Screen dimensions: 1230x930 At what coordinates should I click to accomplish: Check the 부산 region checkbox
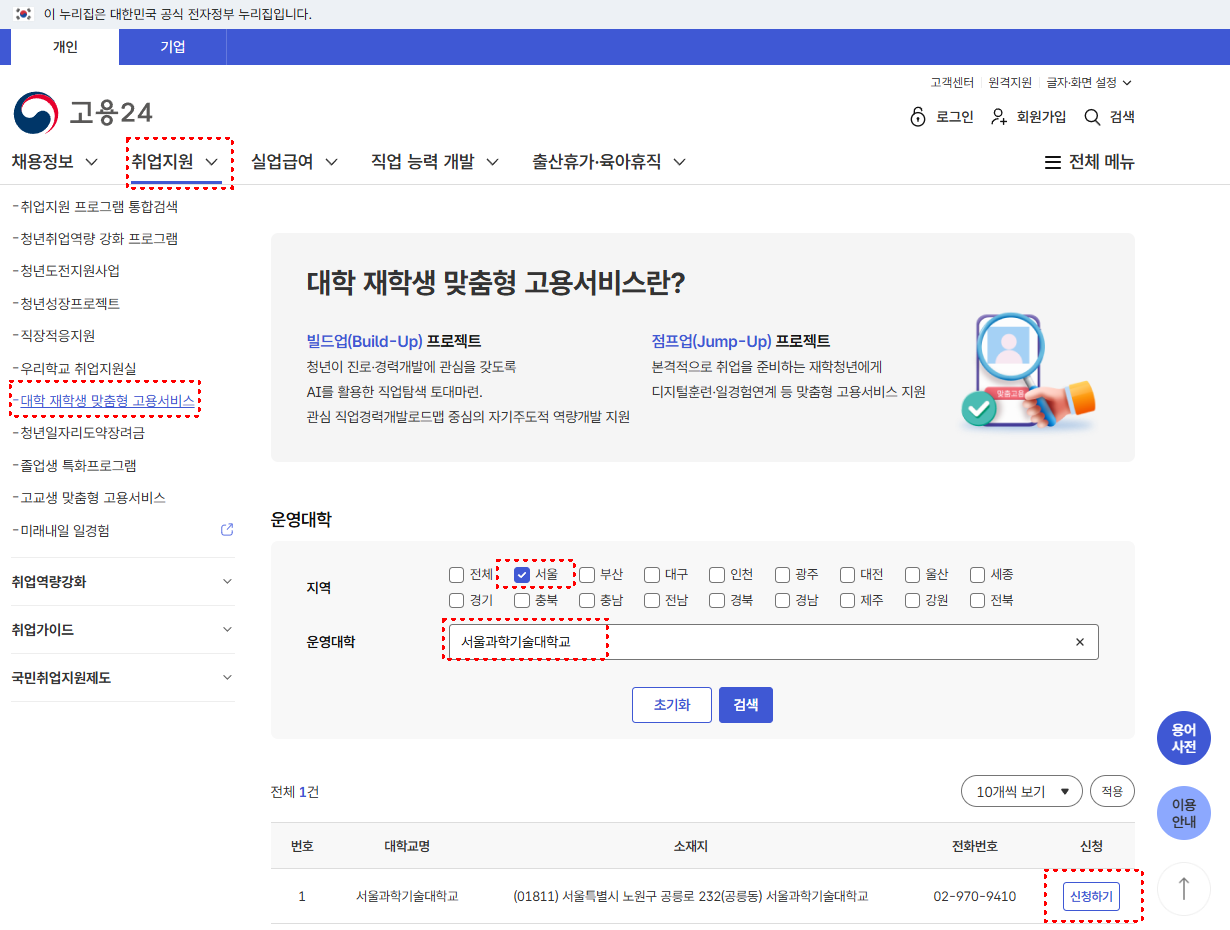587,574
